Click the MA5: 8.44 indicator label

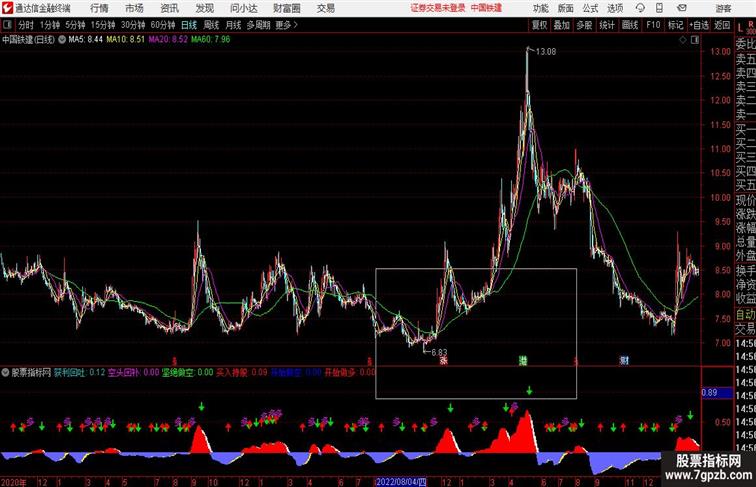tap(85, 40)
